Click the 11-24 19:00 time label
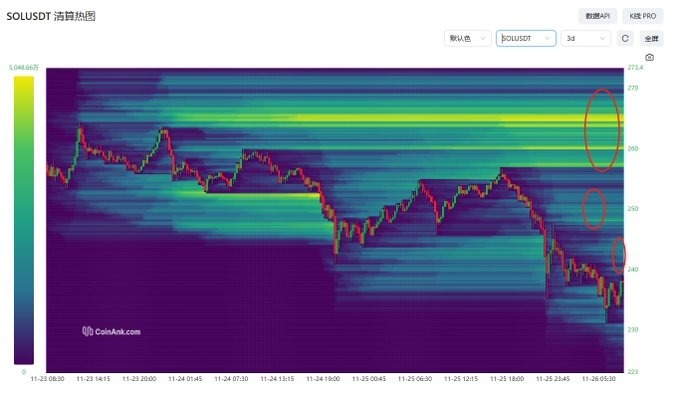679x394 pixels. (323, 379)
